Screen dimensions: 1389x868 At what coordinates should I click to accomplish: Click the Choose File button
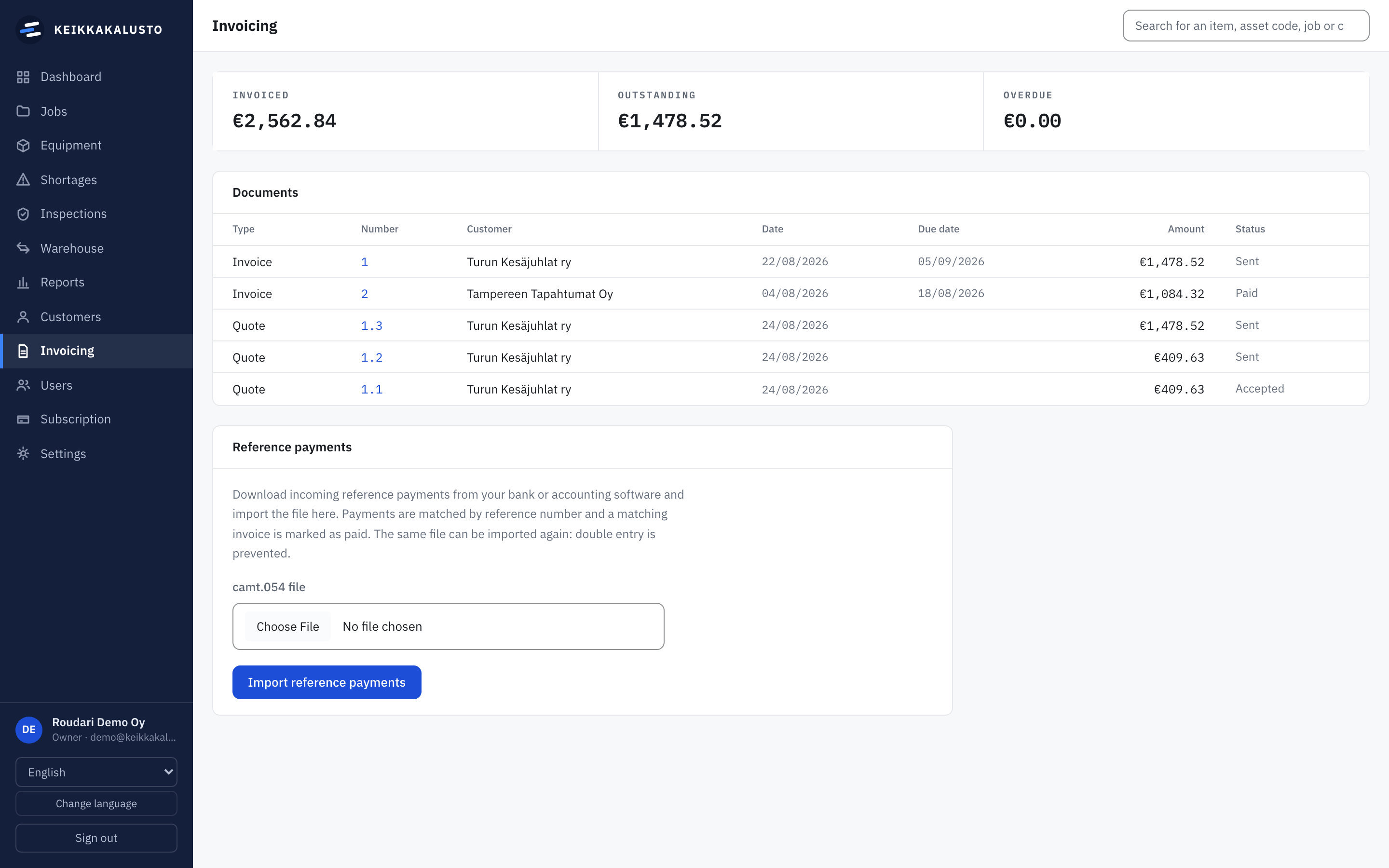click(x=287, y=626)
